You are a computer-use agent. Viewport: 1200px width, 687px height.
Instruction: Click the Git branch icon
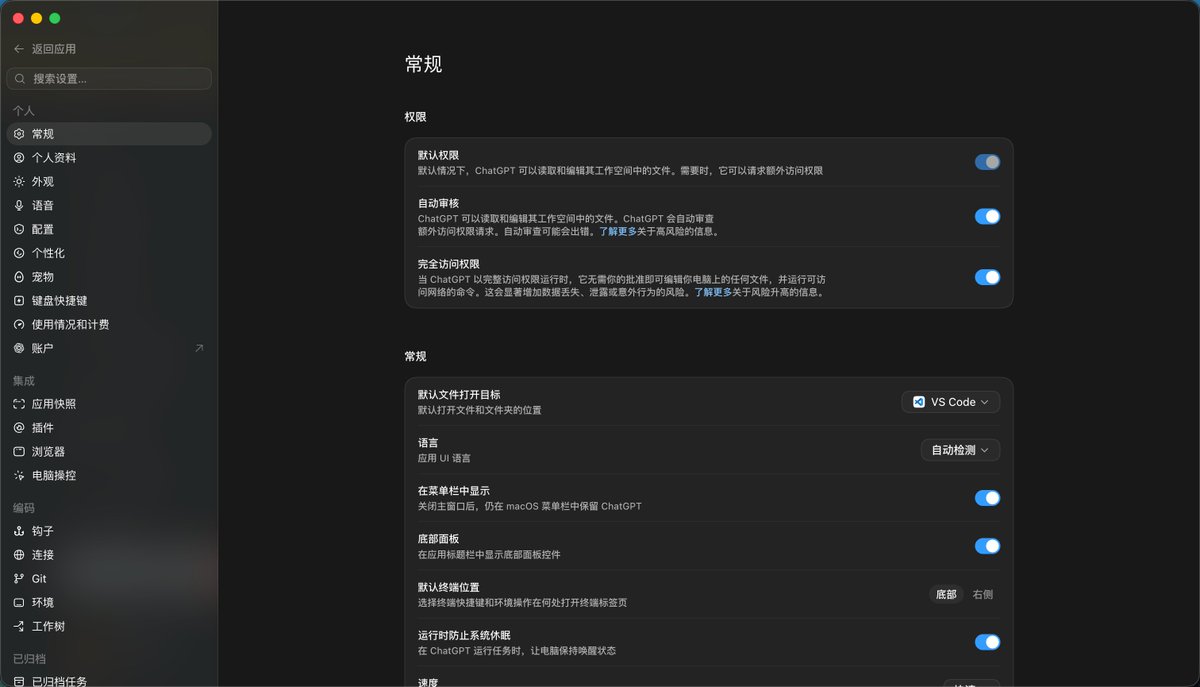pos(19,579)
